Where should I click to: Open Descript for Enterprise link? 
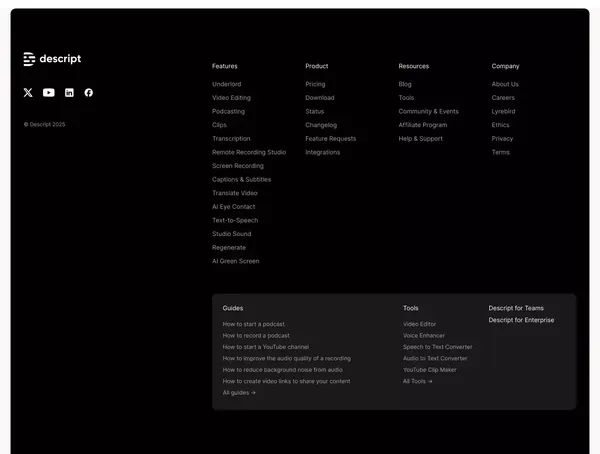[521, 320]
